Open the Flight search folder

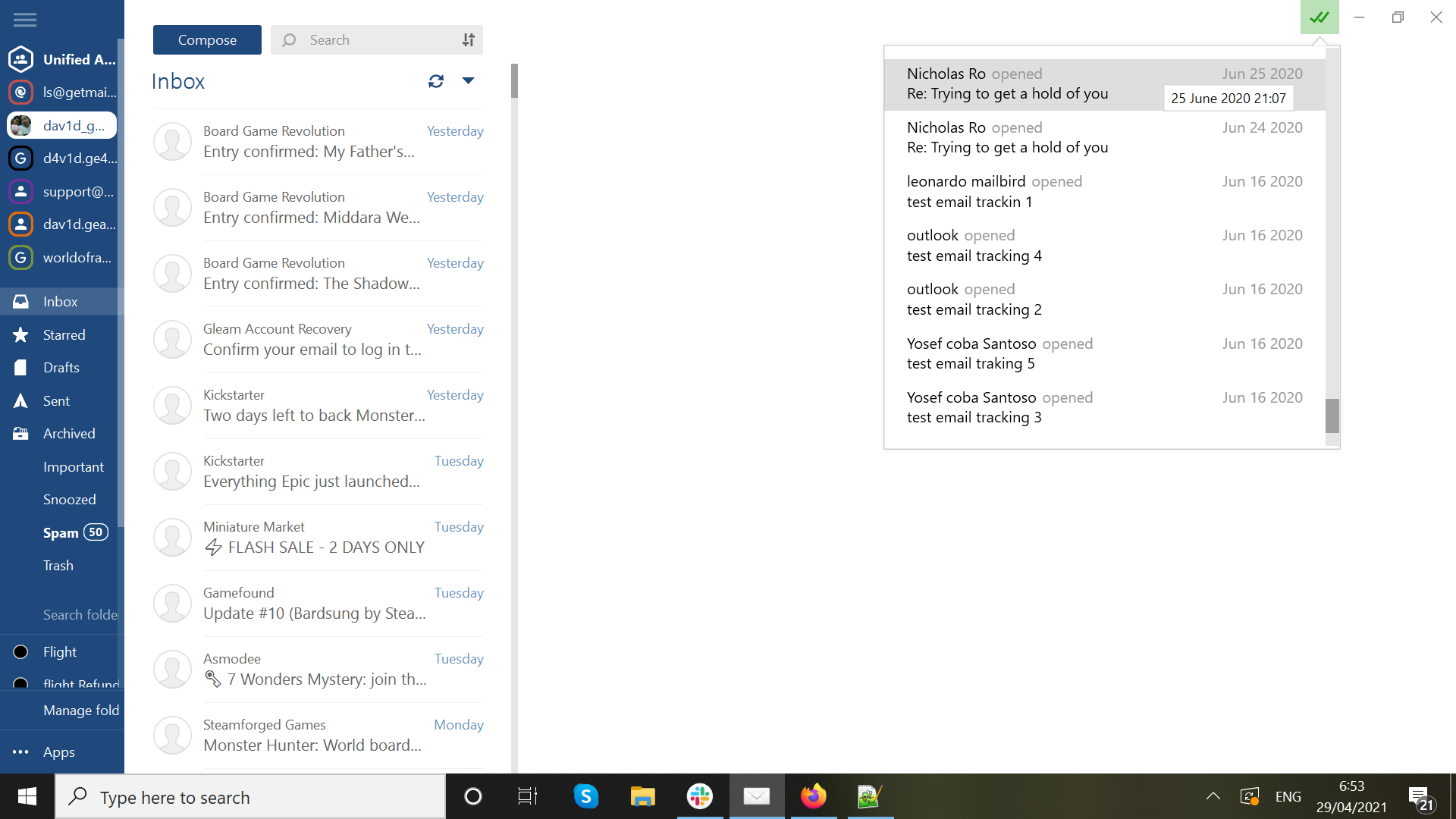(x=60, y=651)
